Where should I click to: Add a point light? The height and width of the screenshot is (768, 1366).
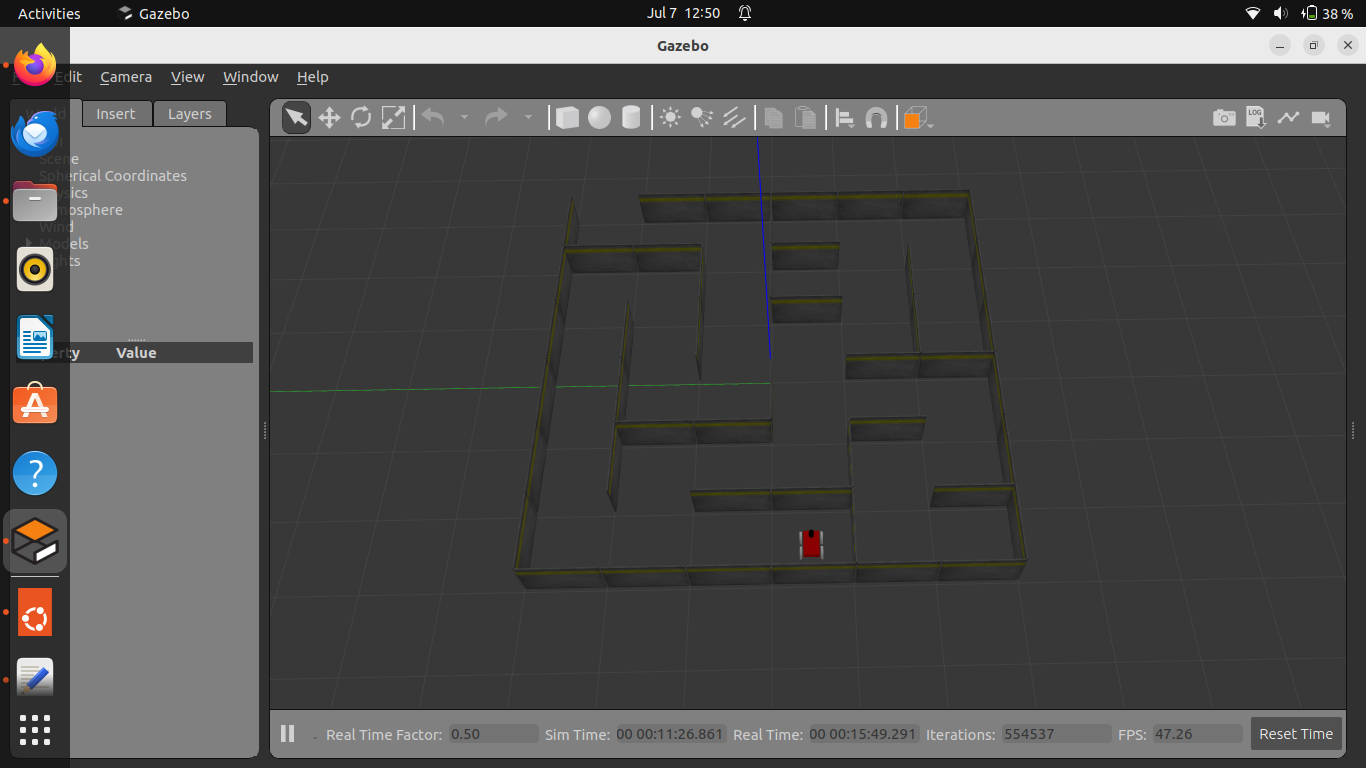coord(671,118)
